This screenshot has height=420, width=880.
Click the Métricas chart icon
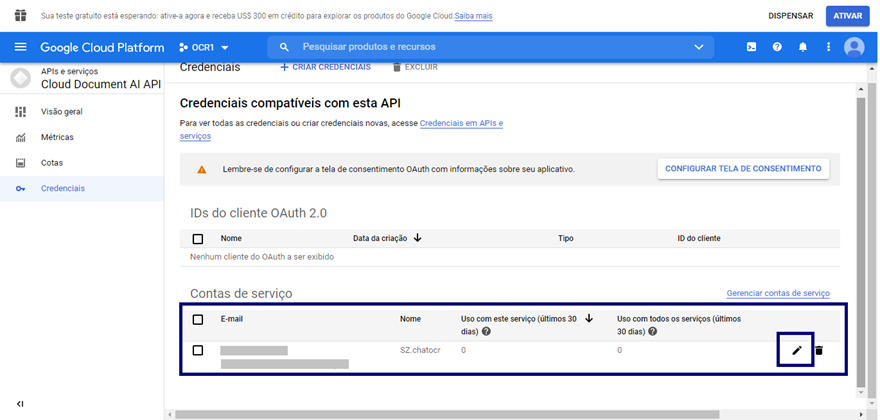pos(21,138)
